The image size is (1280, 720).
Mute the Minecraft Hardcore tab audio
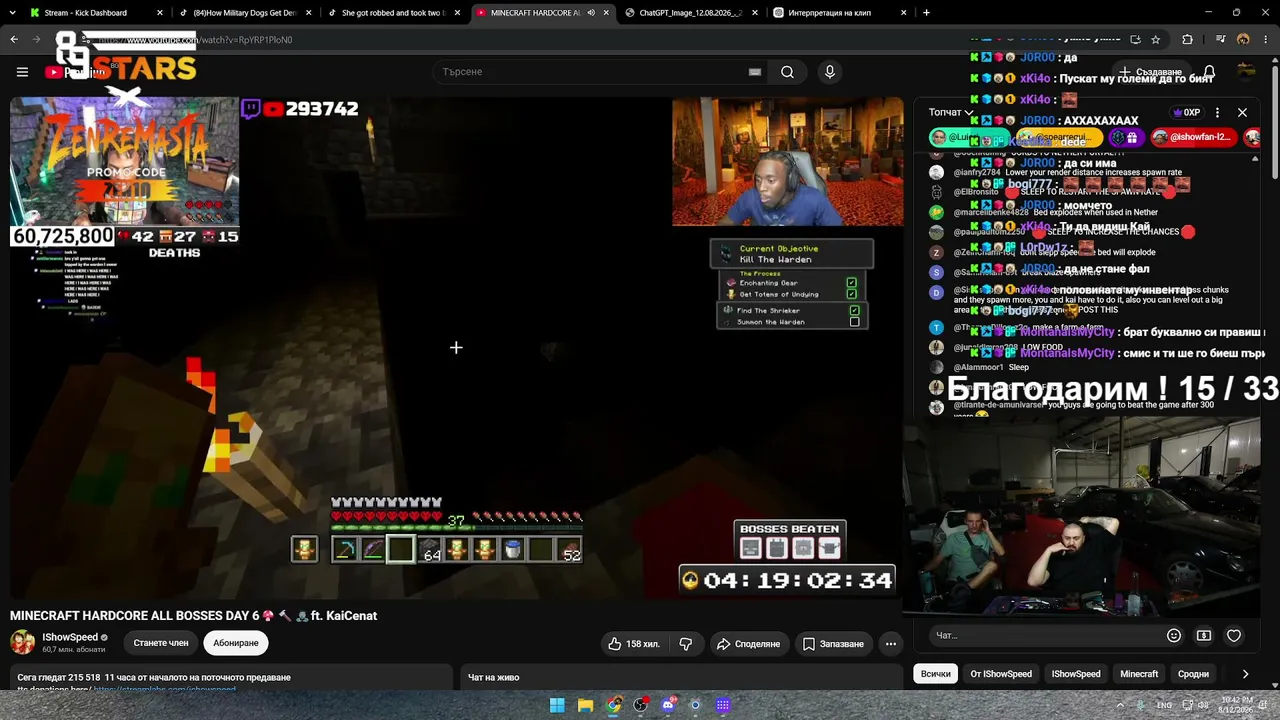pyautogui.click(x=591, y=13)
